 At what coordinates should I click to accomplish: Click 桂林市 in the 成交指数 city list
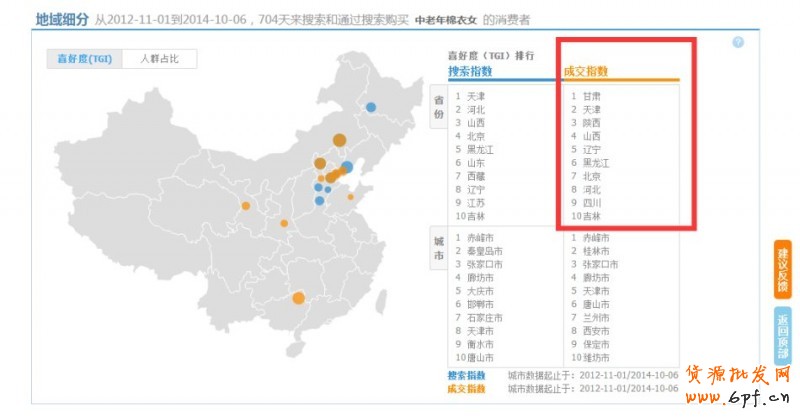(598, 251)
